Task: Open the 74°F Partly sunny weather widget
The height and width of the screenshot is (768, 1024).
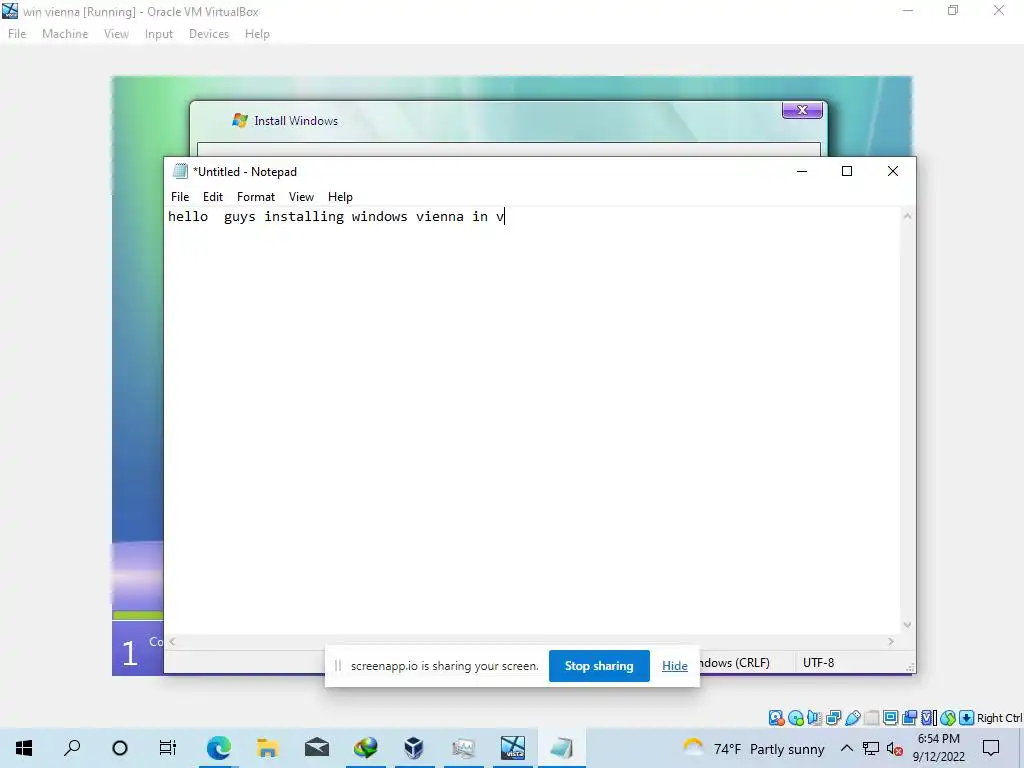Action: tap(754, 748)
